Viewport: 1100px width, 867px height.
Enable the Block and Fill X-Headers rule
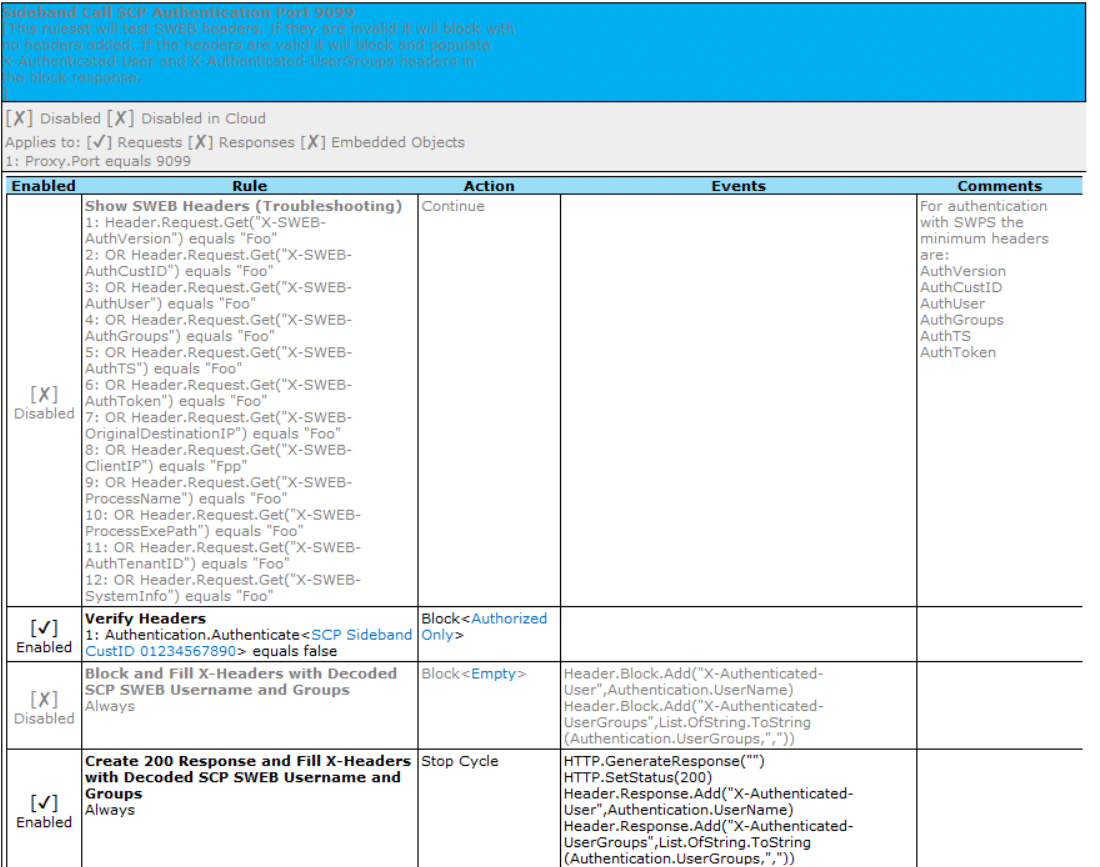(44, 700)
